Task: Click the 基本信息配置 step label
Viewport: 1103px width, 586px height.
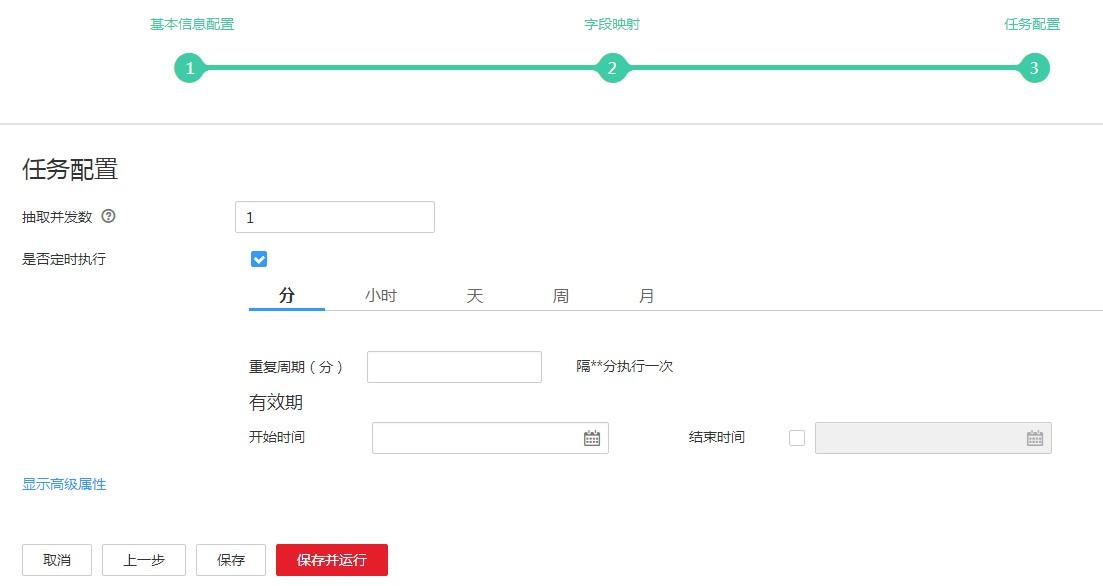Action: (190, 23)
